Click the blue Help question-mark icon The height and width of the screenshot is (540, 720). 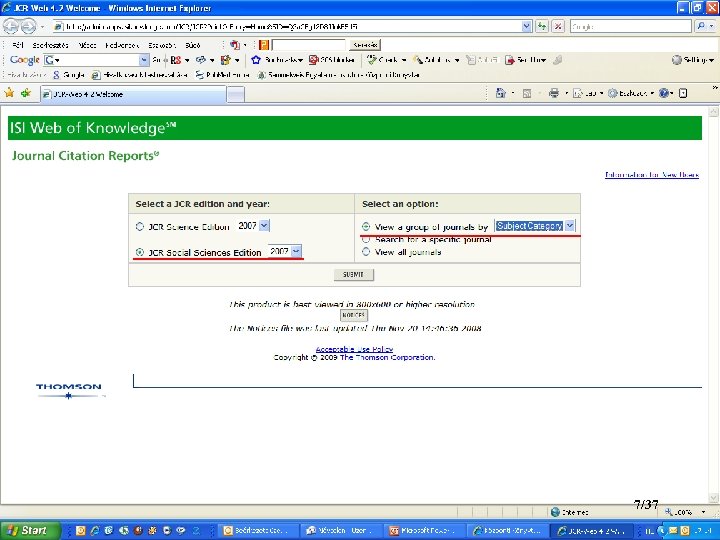(x=664, y=93)
